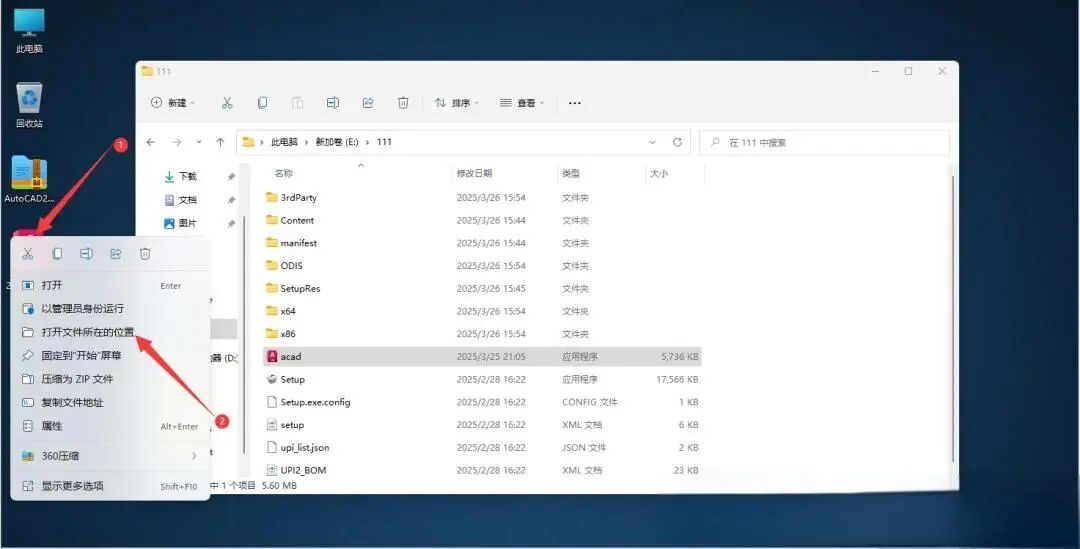Open the ODIS folder
1080x549 pixels.
pyautogui.click(x=482, y=265)
